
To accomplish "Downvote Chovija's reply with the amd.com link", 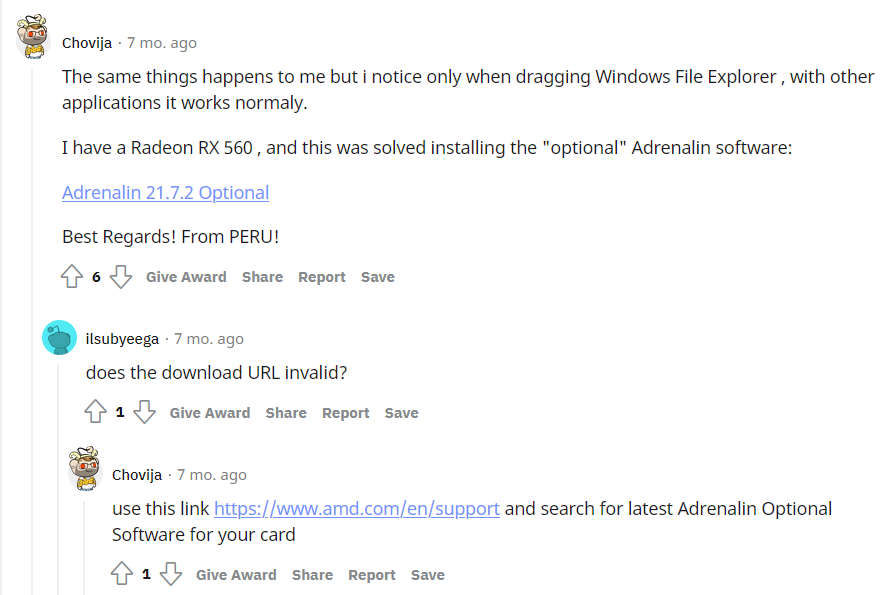I will [x=171, y=574].
